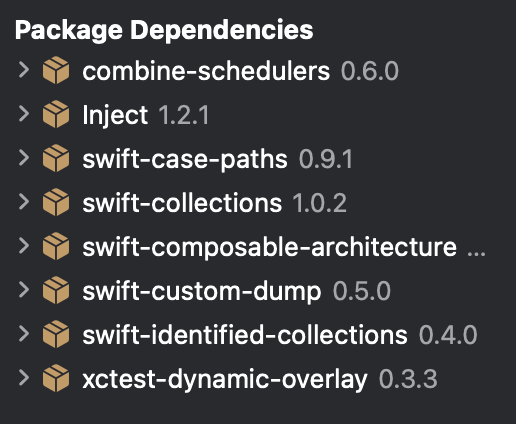Click the swift-custom-dump package box icon

click(56, 290)
